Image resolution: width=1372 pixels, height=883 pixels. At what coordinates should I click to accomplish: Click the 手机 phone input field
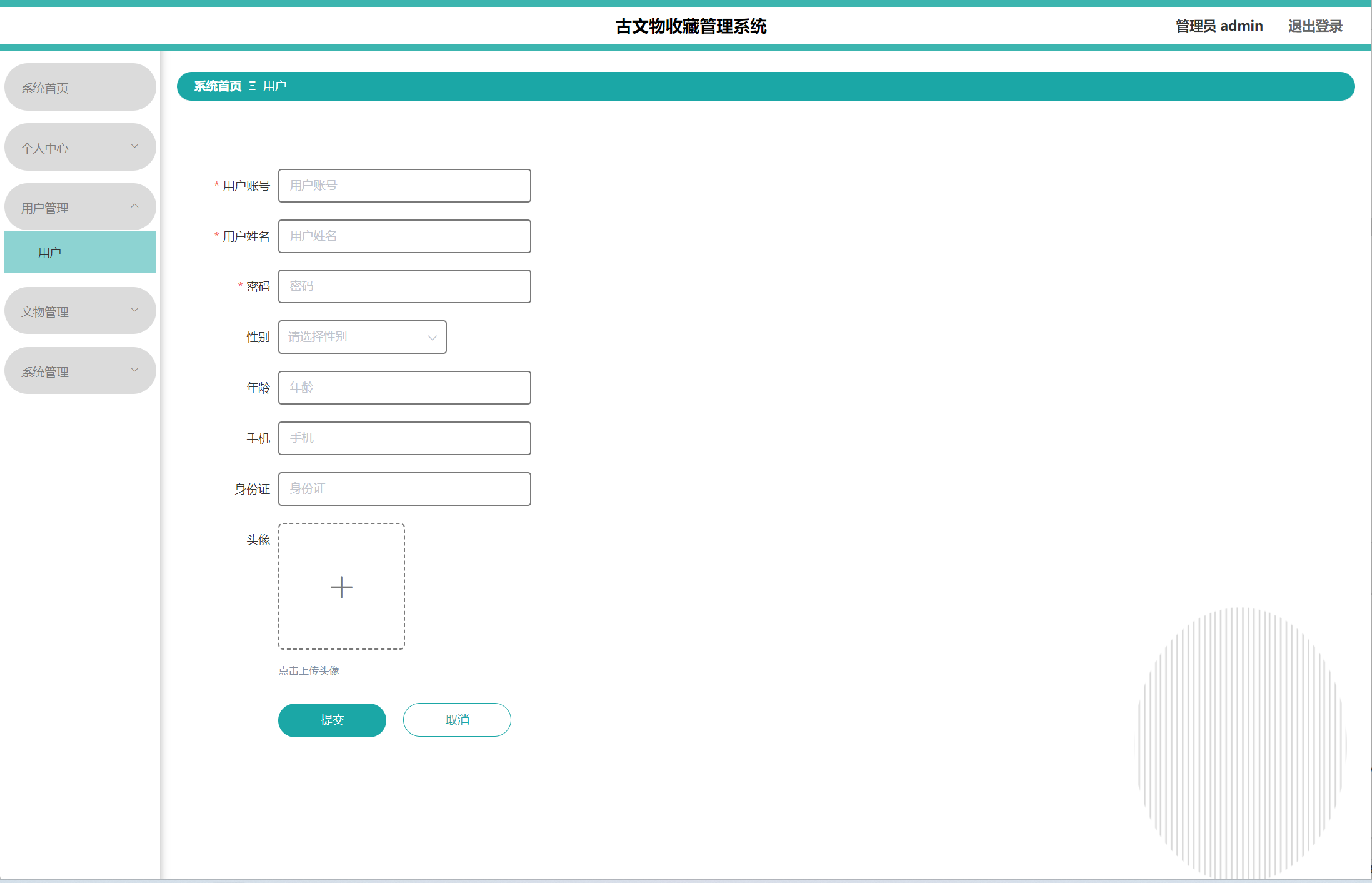(404, 438)
